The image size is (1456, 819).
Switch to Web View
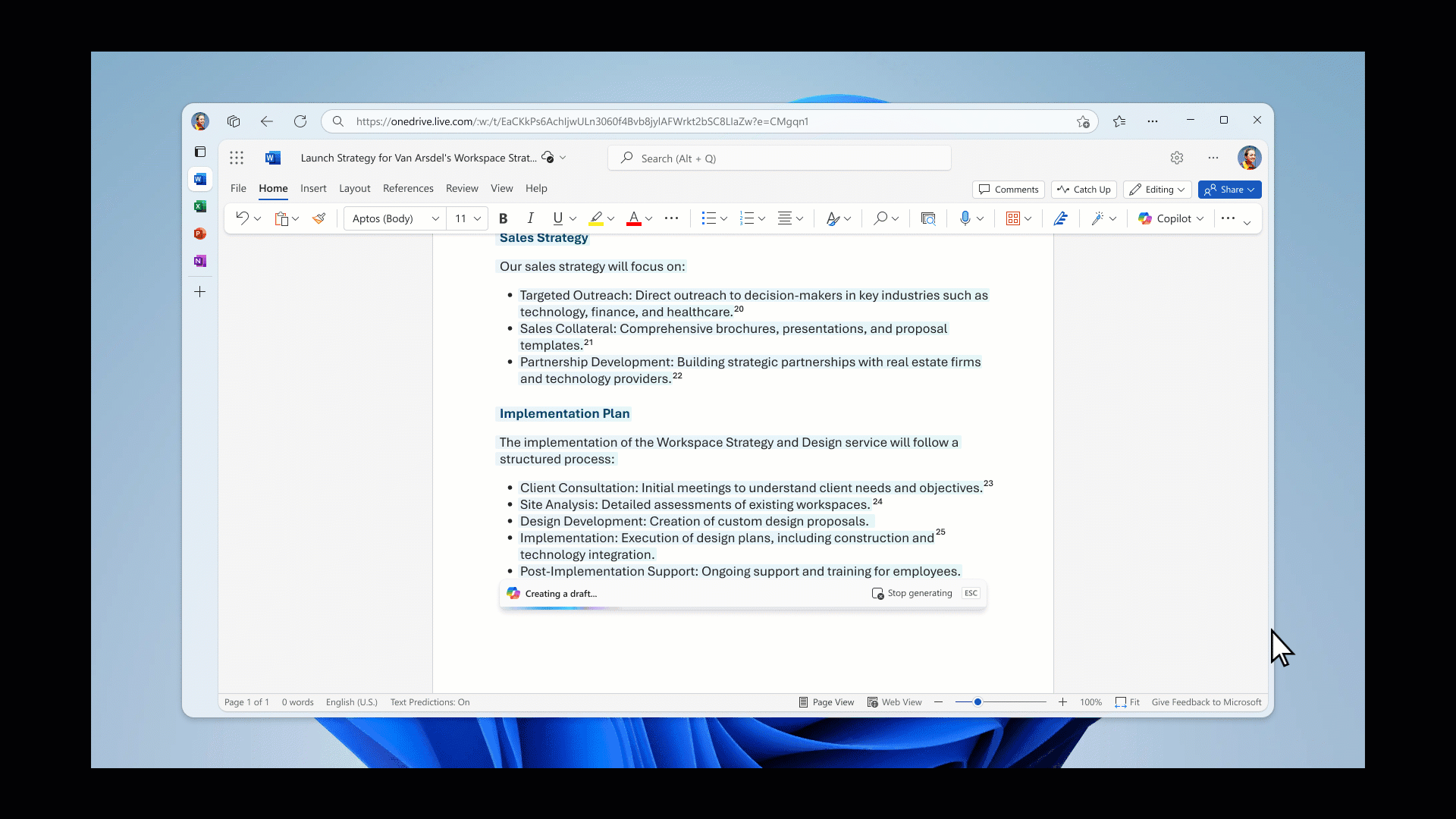point(895,702)
